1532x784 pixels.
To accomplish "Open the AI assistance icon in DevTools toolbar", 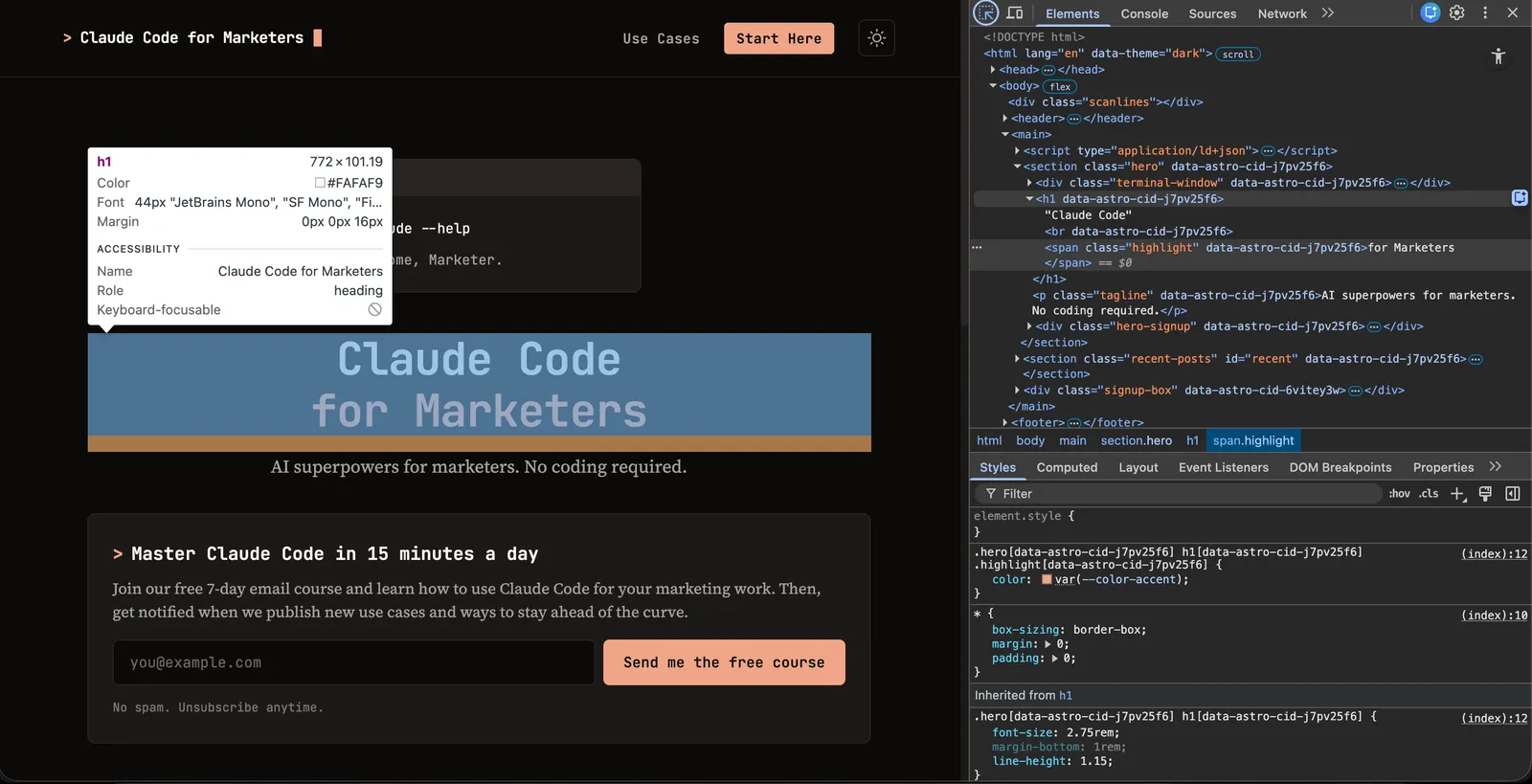I will [x=1430, y=12].
